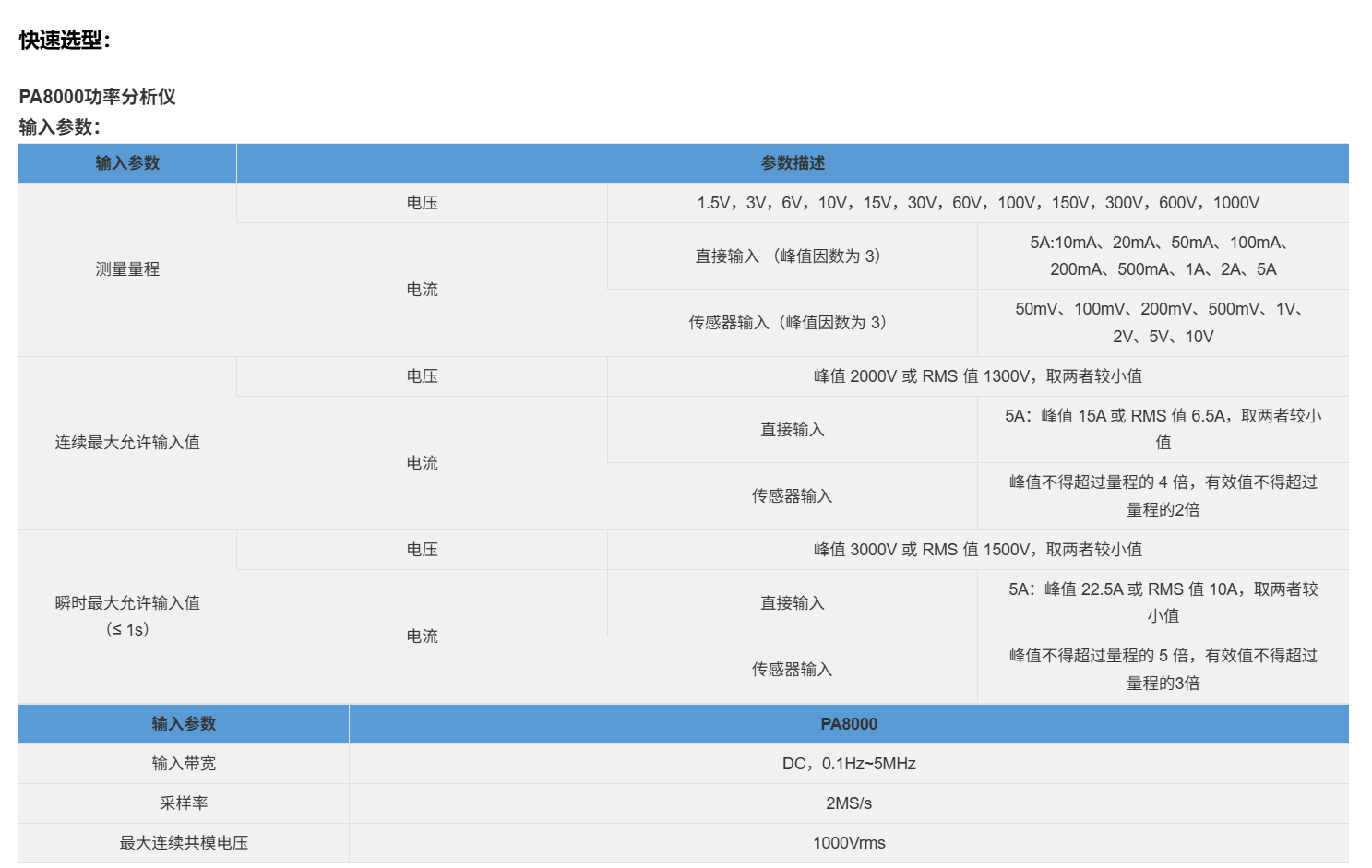Click the 'DC, 0.1Hz~5MHz' value cell

click(x=849, y=764)
